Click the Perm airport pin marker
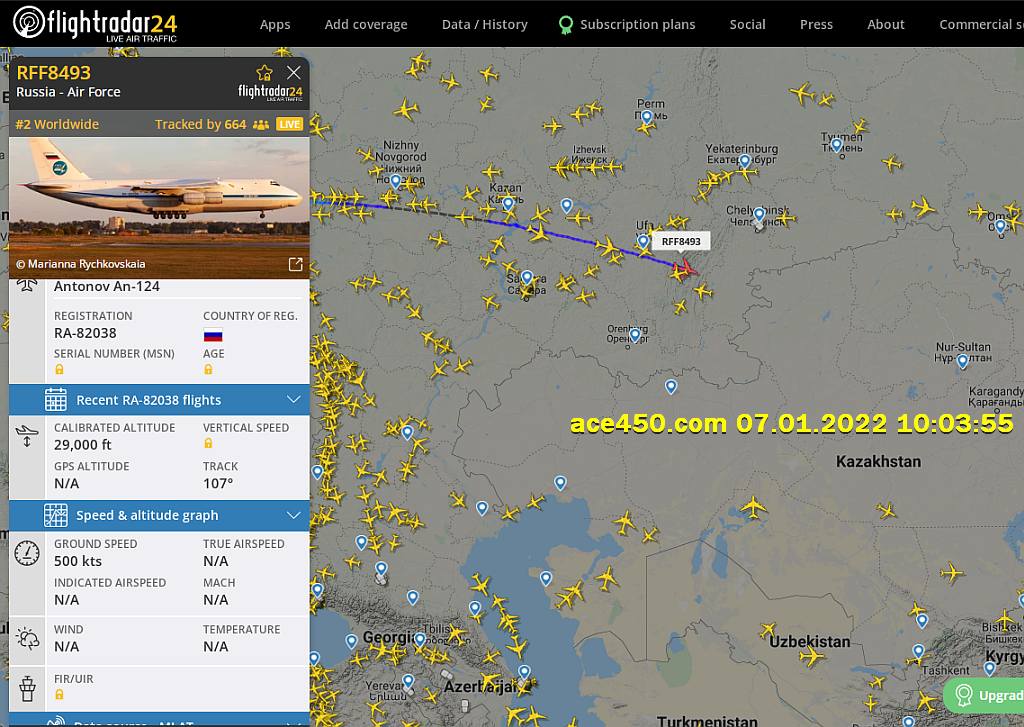Image resolution: width=1024 pixels, height=727 pixels. 647,117
